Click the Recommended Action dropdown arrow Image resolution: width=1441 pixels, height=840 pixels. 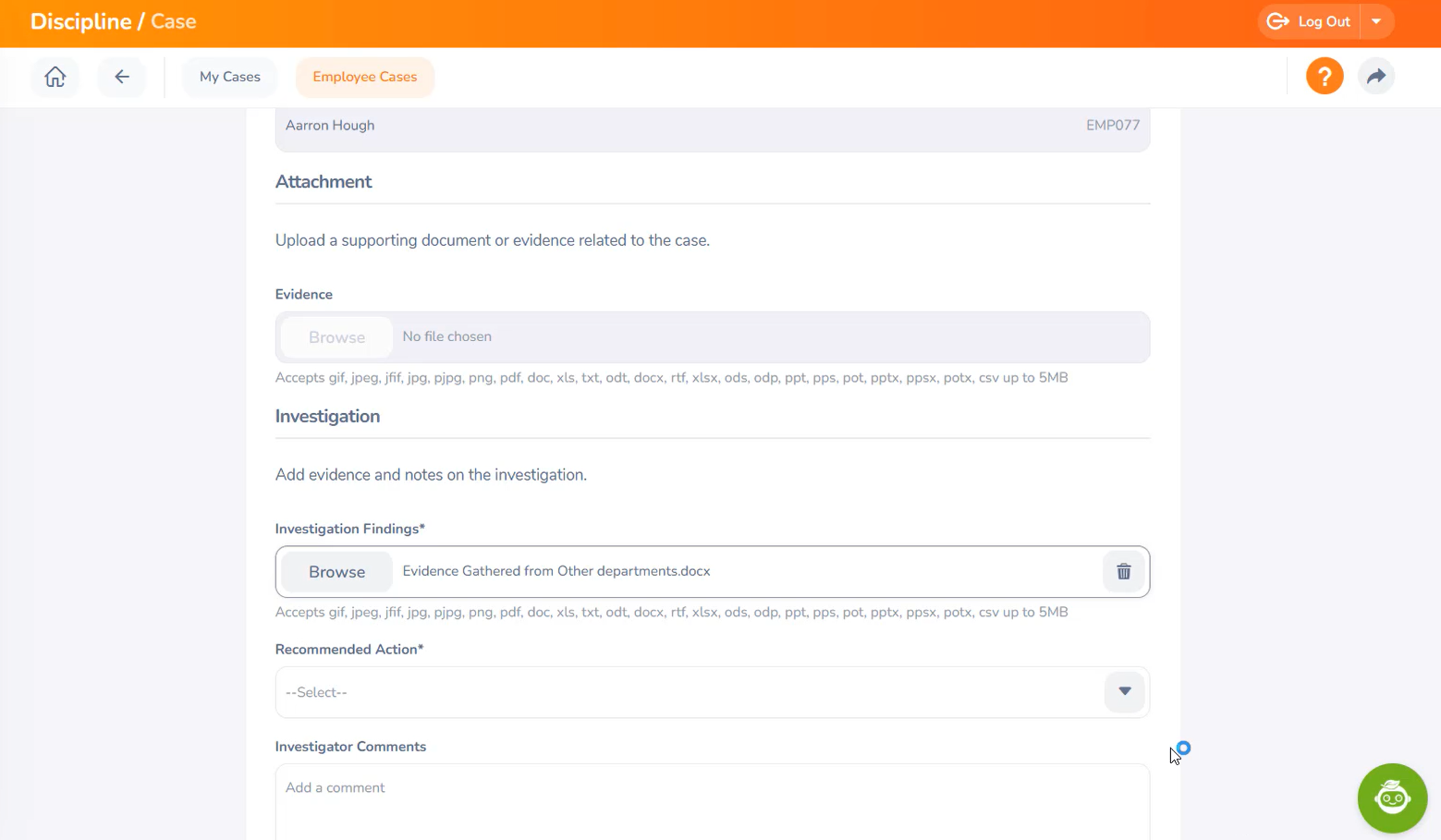click(x=1124, y=692)
